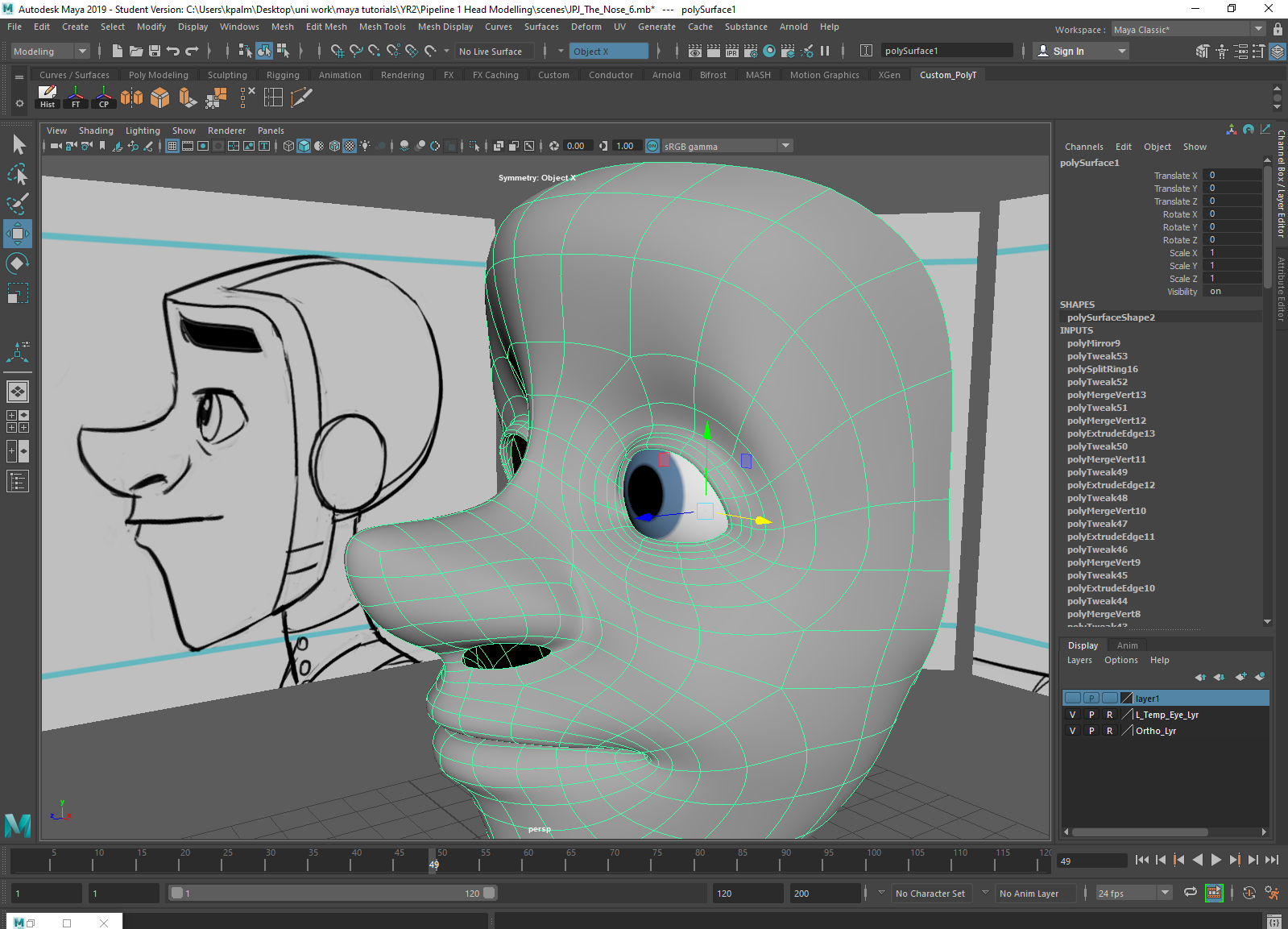The width and height of the screenshot is (1288, 929).
Task: Open the Edit Mesh menu
Action: (326, 27)
